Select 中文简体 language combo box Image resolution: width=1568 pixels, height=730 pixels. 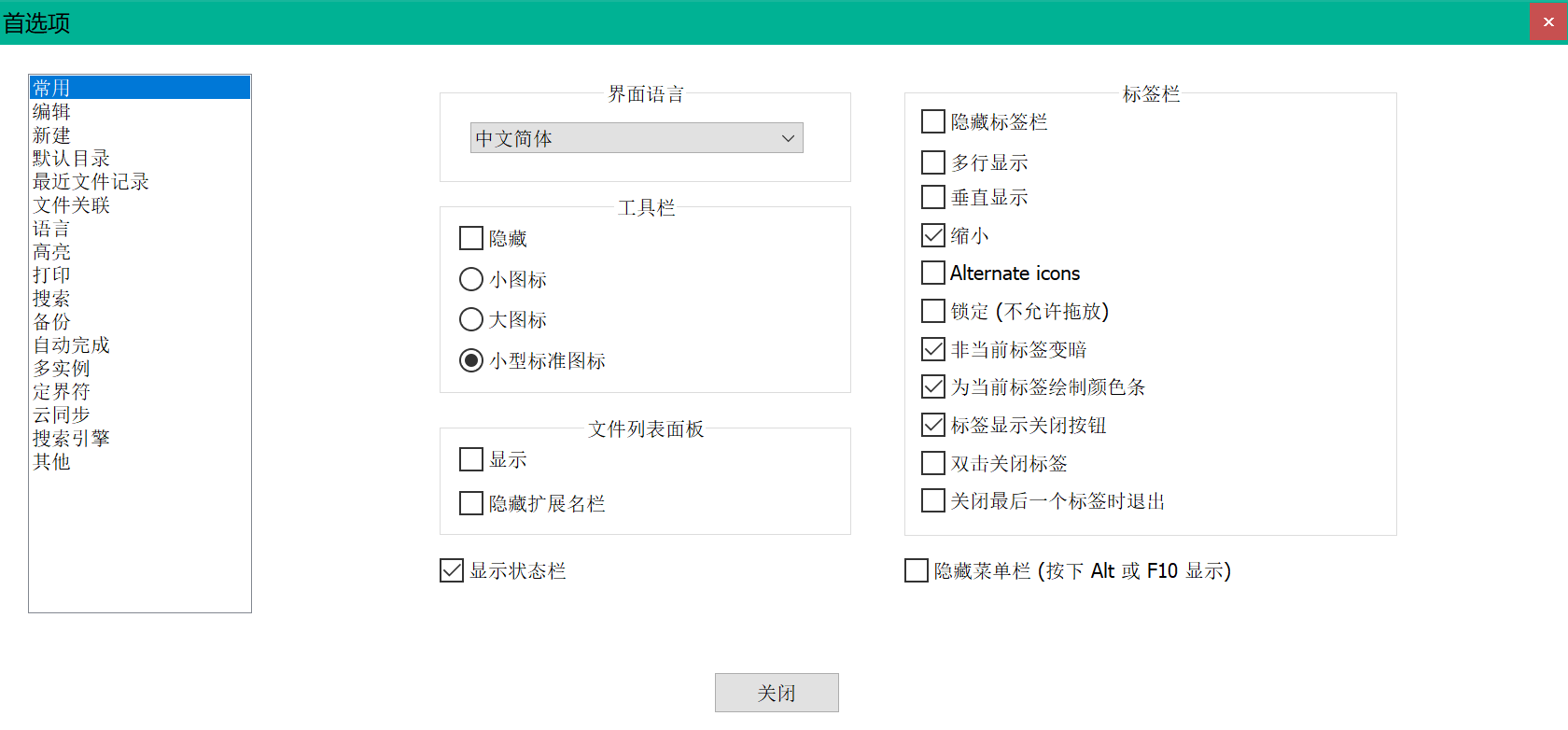click(x=635, y=137)
